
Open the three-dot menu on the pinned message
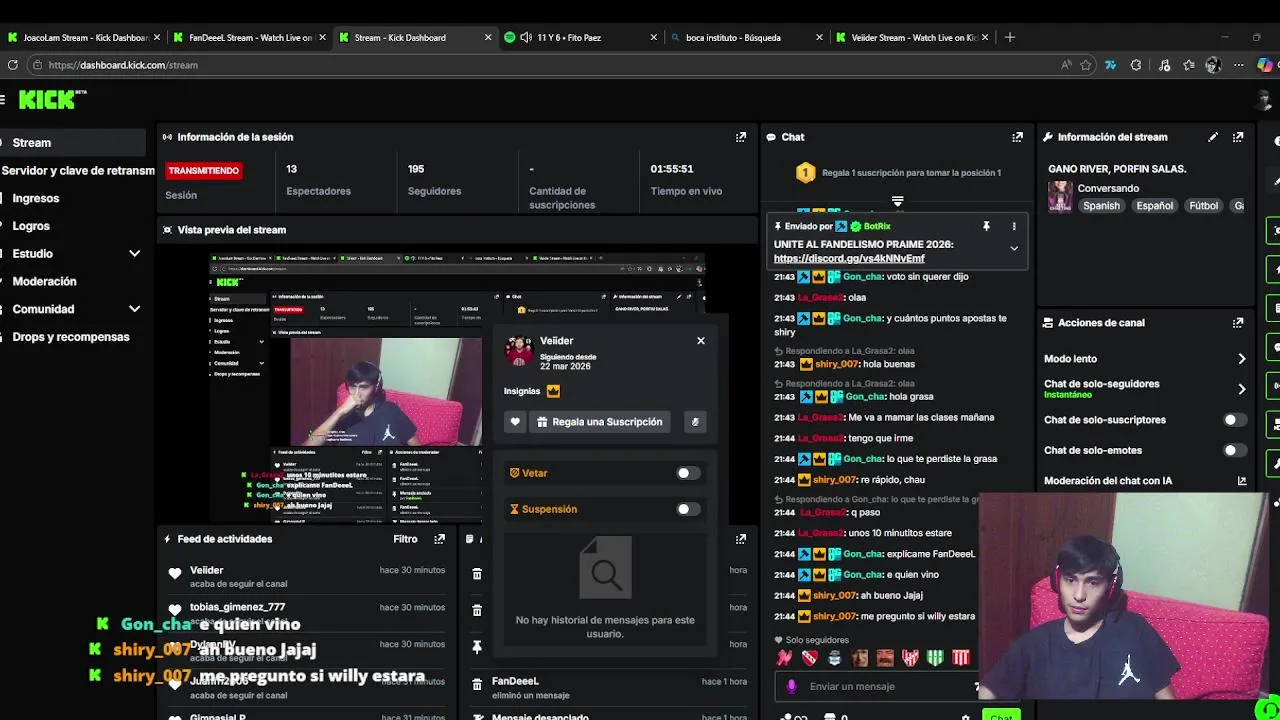tap(1014, 227)
